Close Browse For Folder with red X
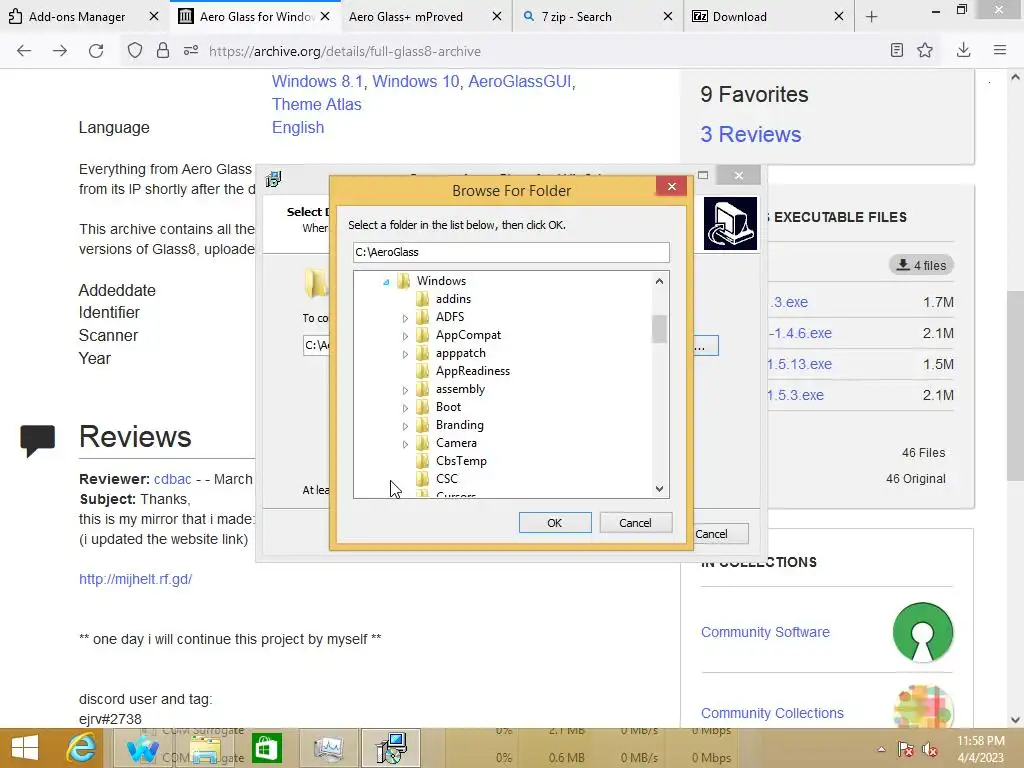Image resolution: width=1024 pixels, height=768 pixels. point(671,187)
